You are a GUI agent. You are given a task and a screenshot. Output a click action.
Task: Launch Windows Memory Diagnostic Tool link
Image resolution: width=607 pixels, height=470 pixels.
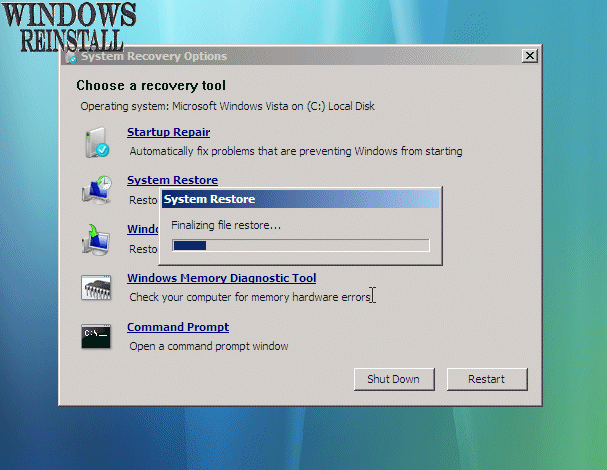(x=221, y=278)
